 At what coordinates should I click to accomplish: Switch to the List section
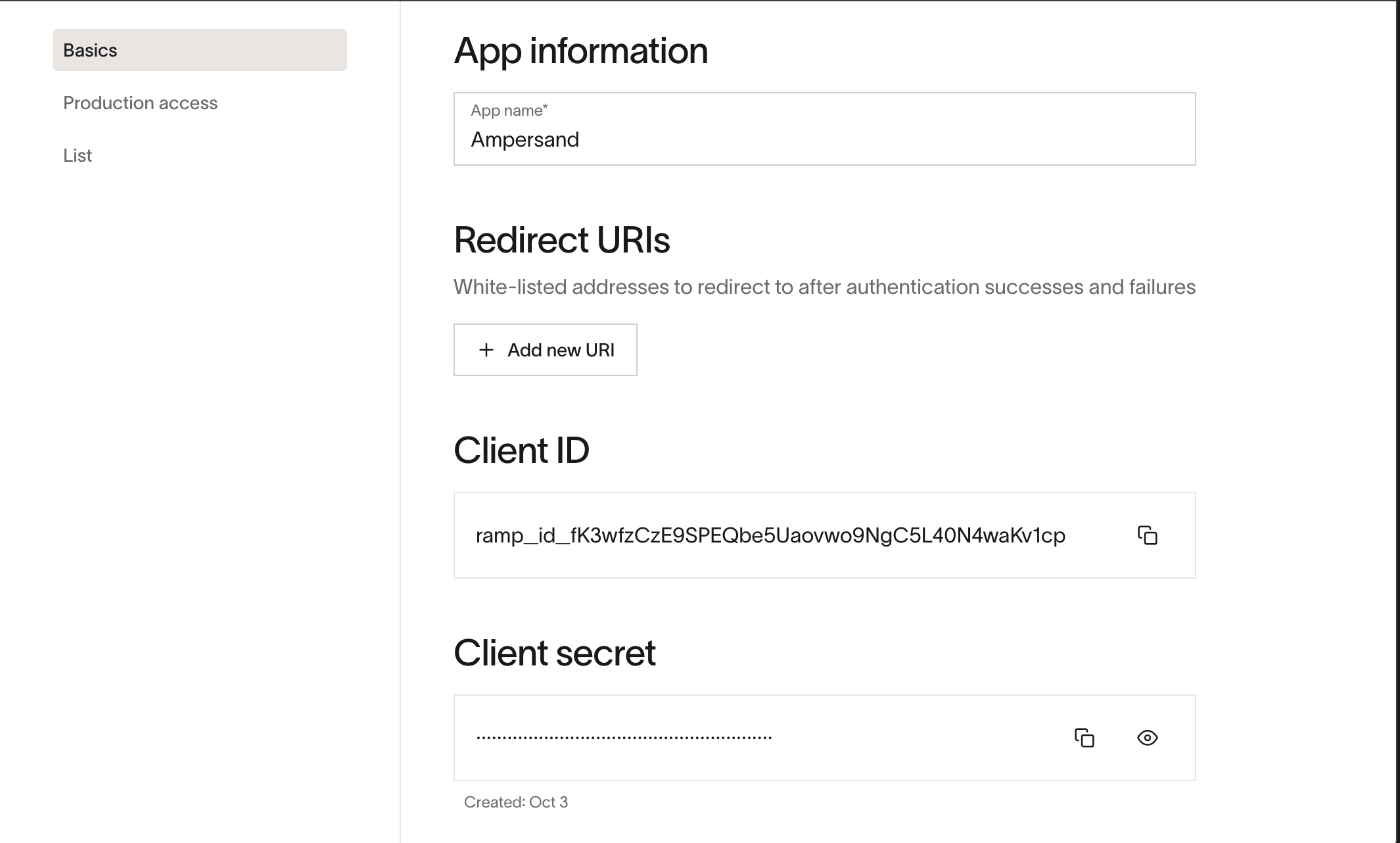coord(77,155)
